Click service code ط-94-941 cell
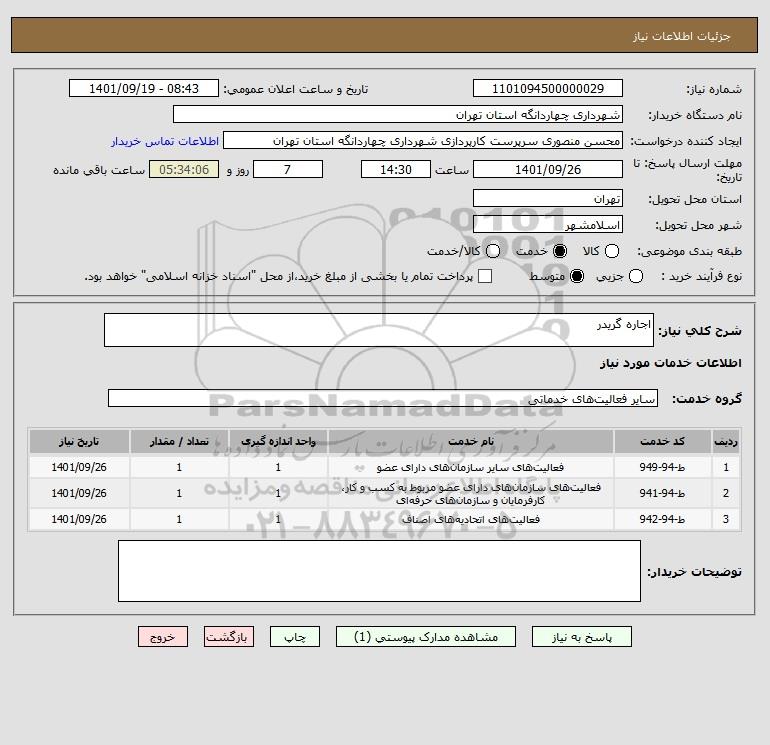This screenshot has height=745, width=770. (x=662, y=493)
